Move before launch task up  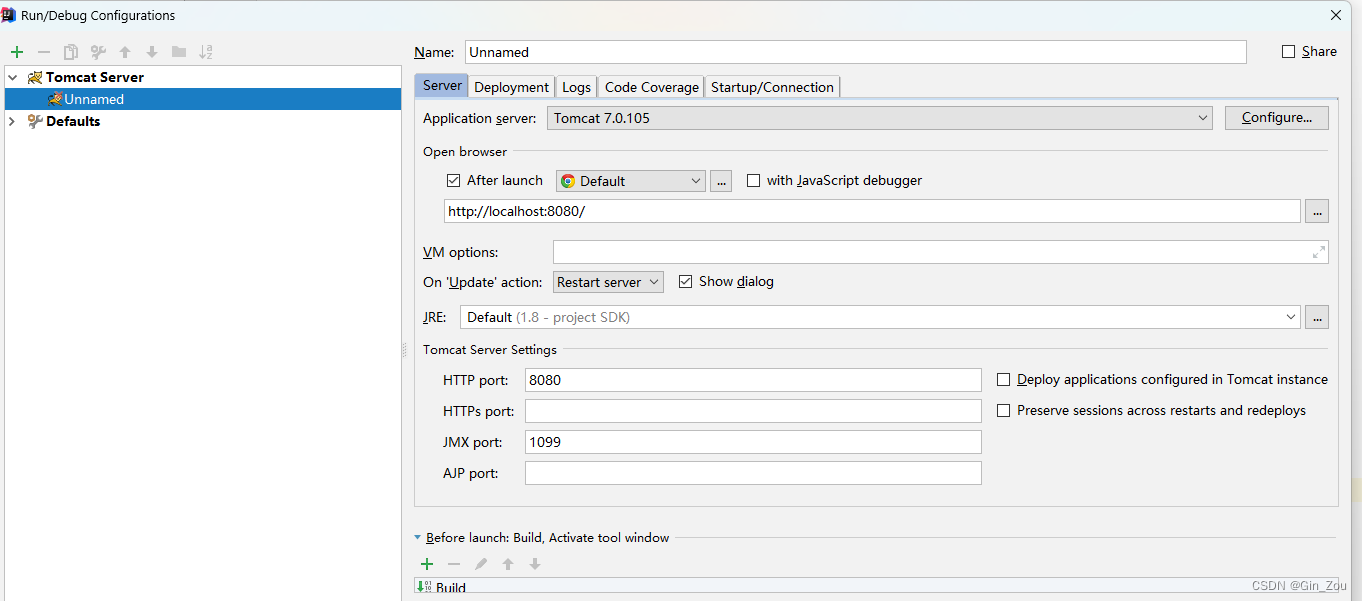(508, 564)
